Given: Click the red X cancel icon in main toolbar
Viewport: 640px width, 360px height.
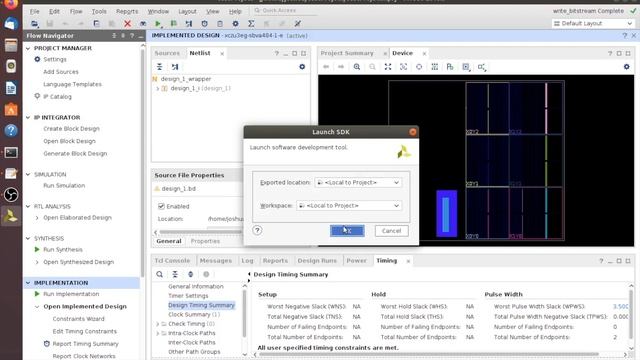Looking at the screenshot, I should (127, 24).
